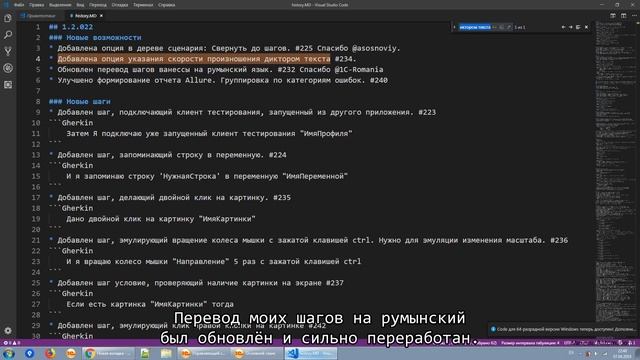Click heading line '## 1.2.022'
The height and width of the screenshot is (360, 640).
click(x=71, y=27)
